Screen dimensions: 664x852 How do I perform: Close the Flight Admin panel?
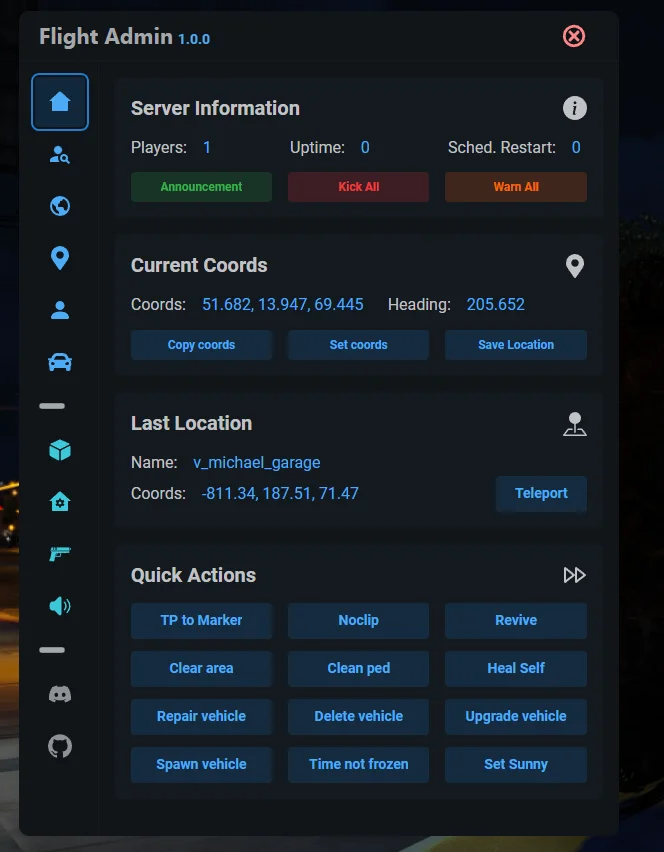574,37
